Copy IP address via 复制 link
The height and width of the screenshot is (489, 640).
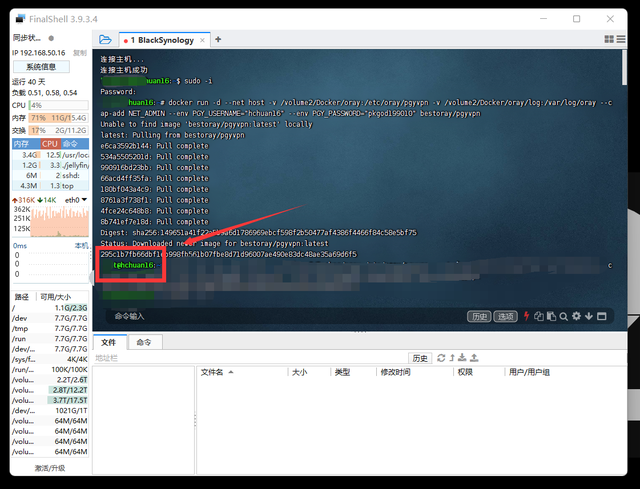[80, 53]
